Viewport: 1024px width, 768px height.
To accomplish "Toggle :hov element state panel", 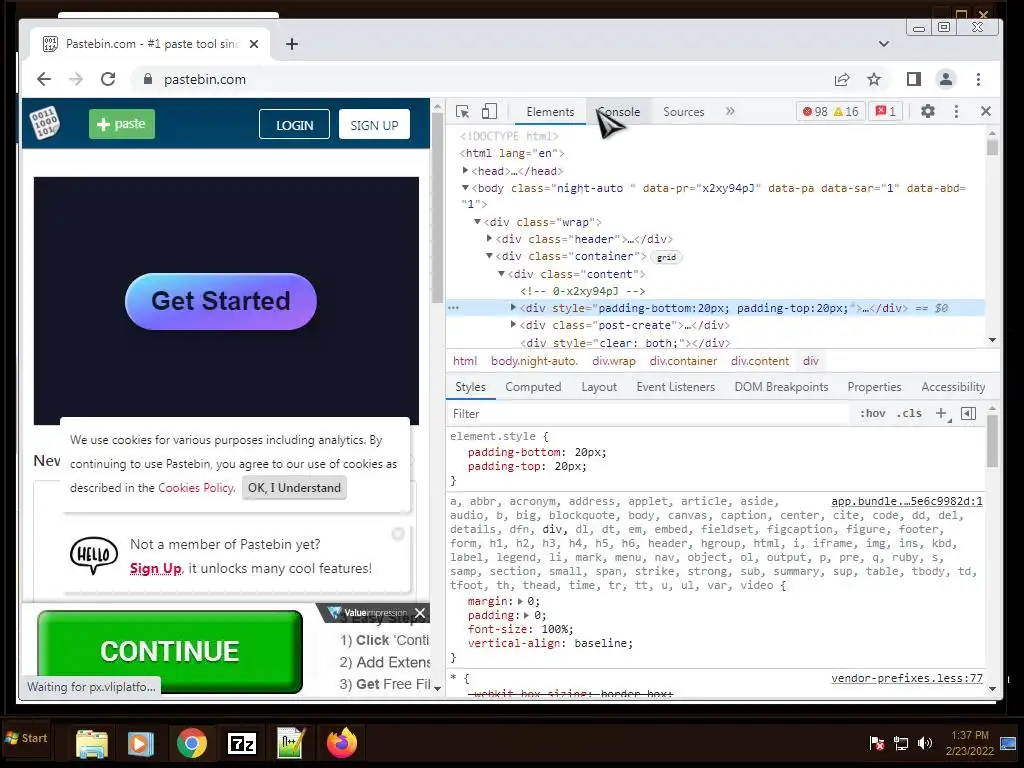I will click(x=872, y=413).
